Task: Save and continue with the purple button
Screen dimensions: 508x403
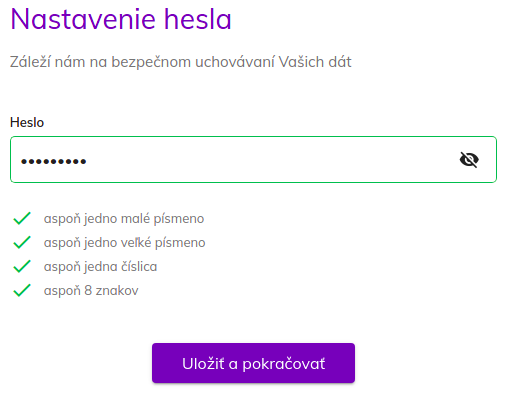Action: [x=253, y=363]
